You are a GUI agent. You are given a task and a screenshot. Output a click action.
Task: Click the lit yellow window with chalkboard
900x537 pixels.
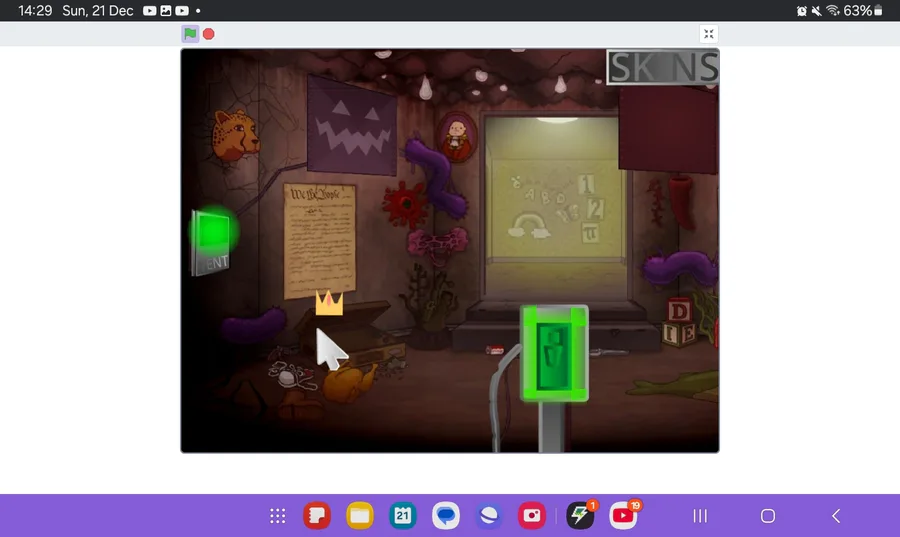pyautogui.click(x=553, y=208)
